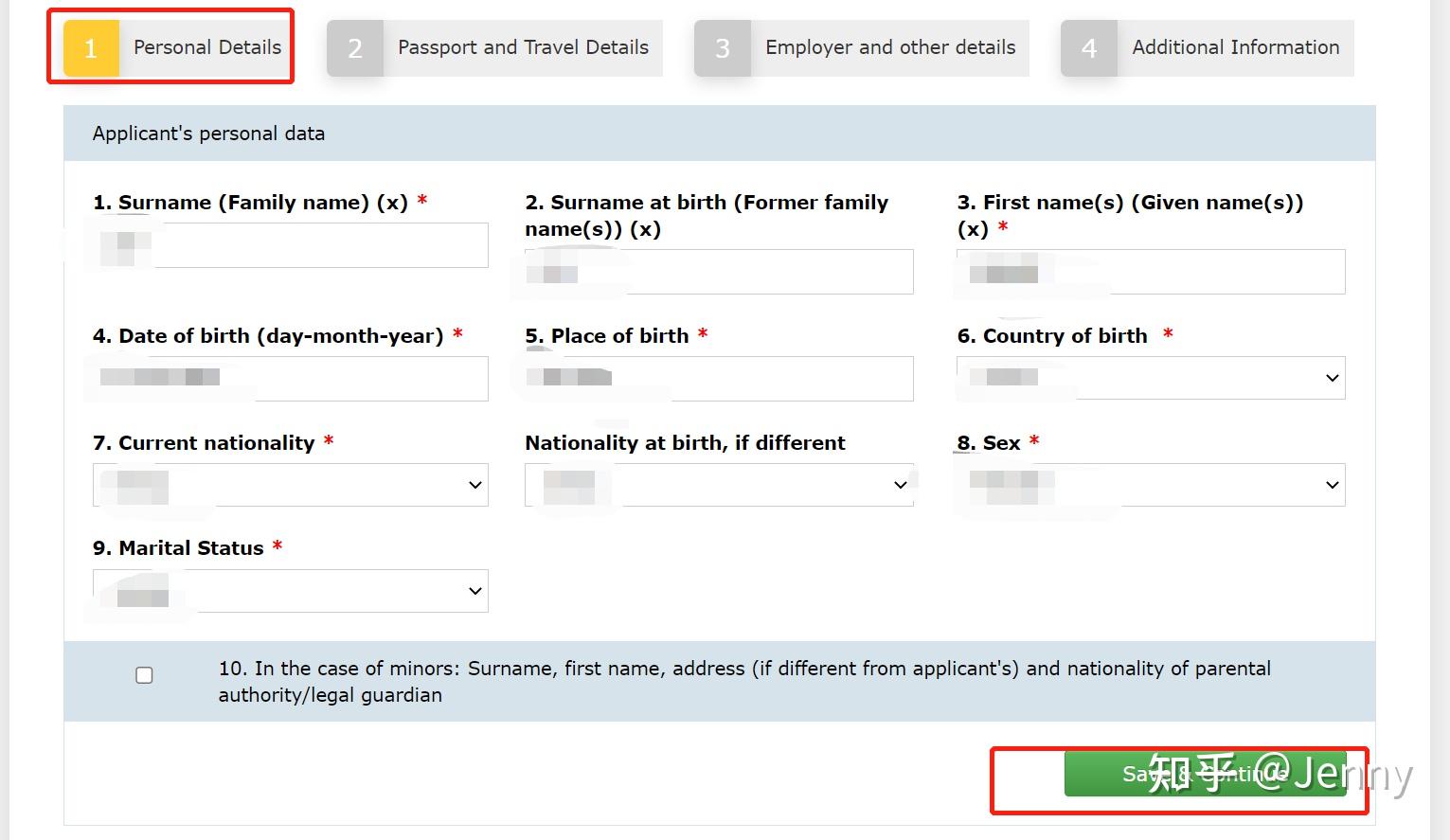
Task: Click the green Save & Continue button
Action: tap(1206, 774)
